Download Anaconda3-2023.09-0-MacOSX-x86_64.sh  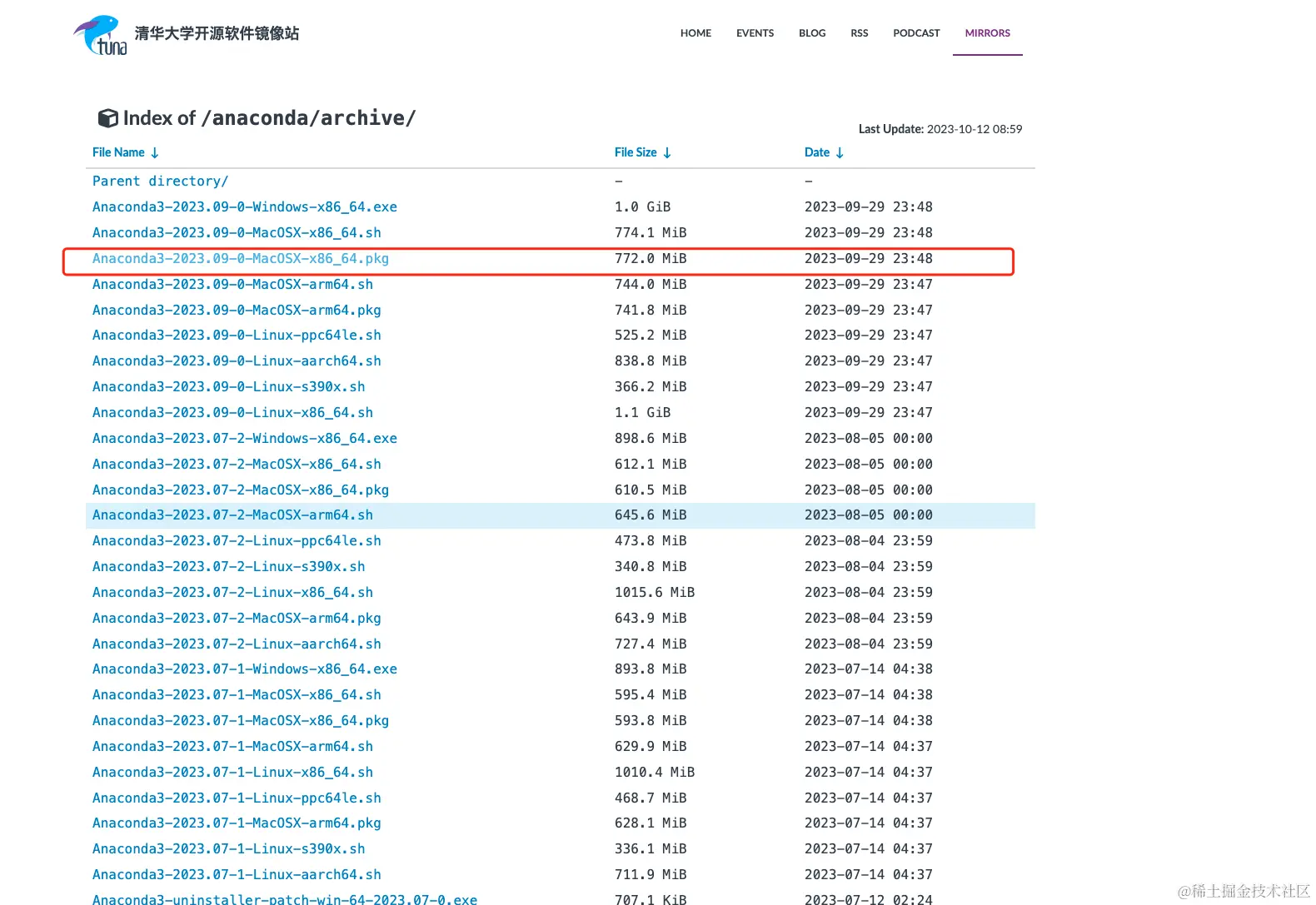[x=237, y=232]
